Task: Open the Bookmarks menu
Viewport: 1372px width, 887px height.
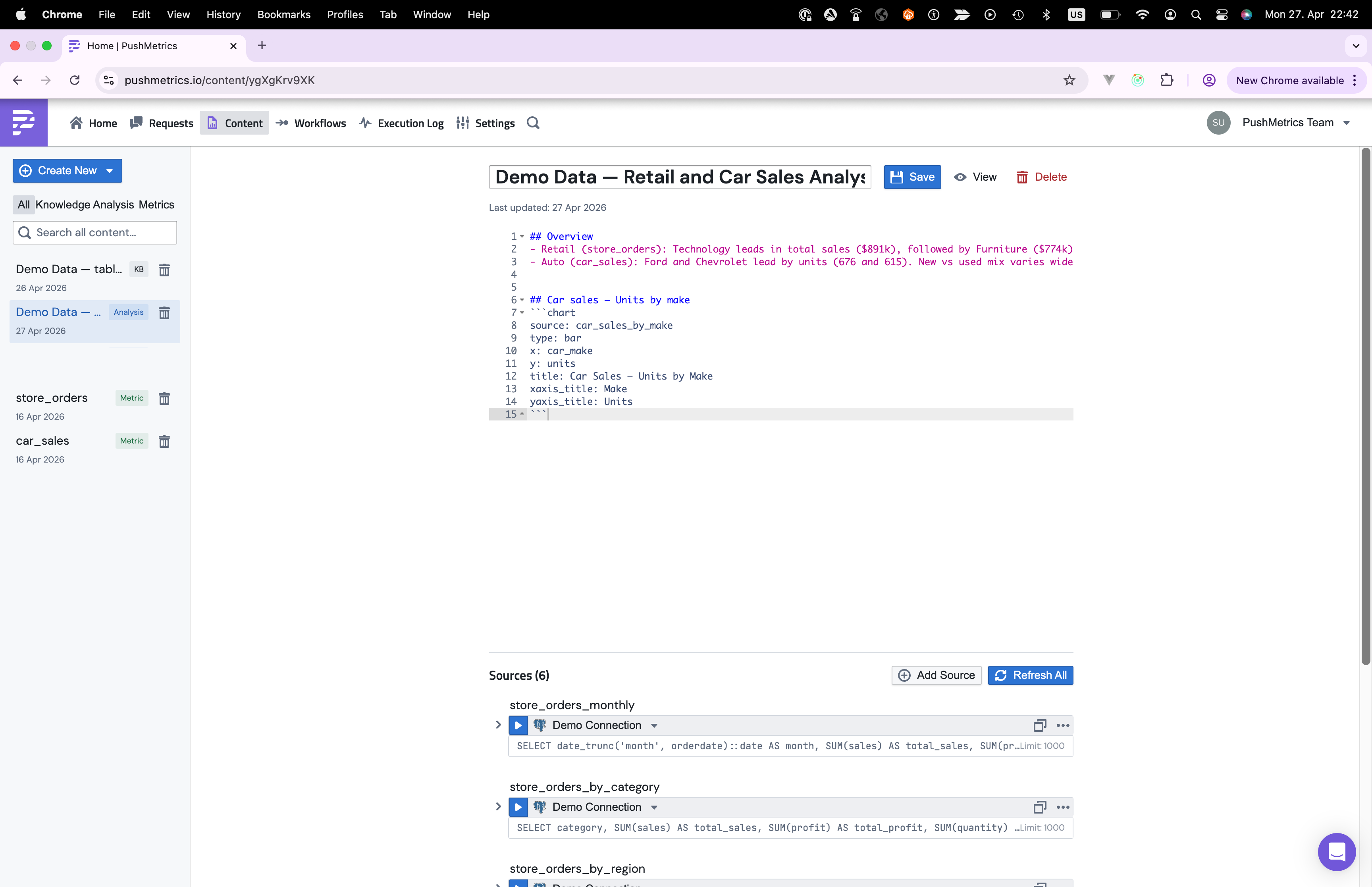Action: pyautogui.click(x=284, y=14)
